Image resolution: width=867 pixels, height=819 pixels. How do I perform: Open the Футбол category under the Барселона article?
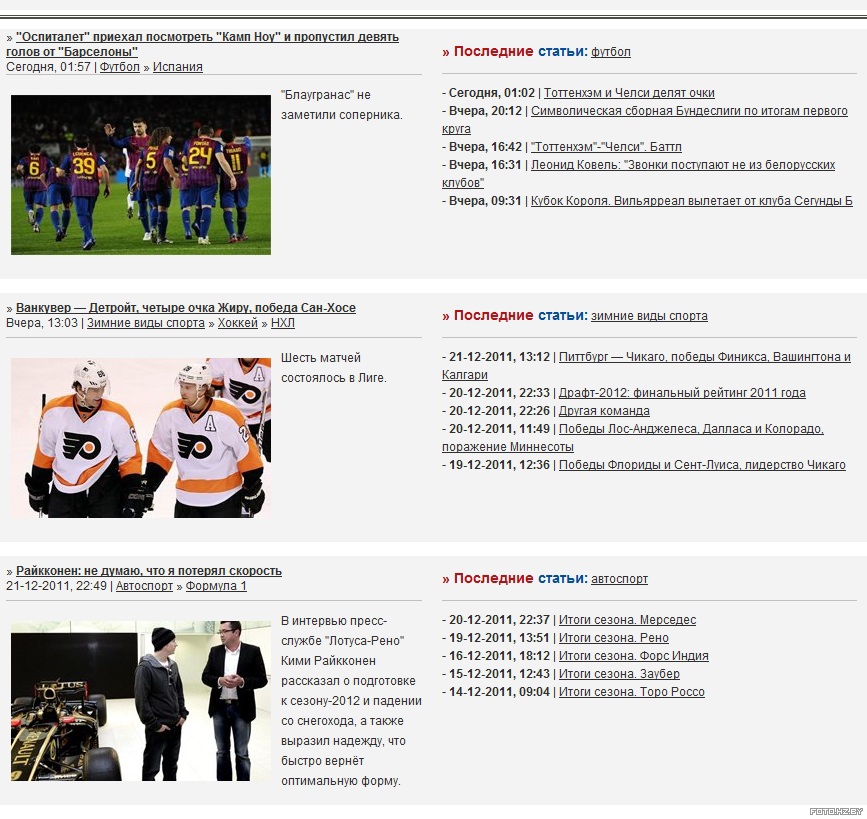tap(119, 67)
